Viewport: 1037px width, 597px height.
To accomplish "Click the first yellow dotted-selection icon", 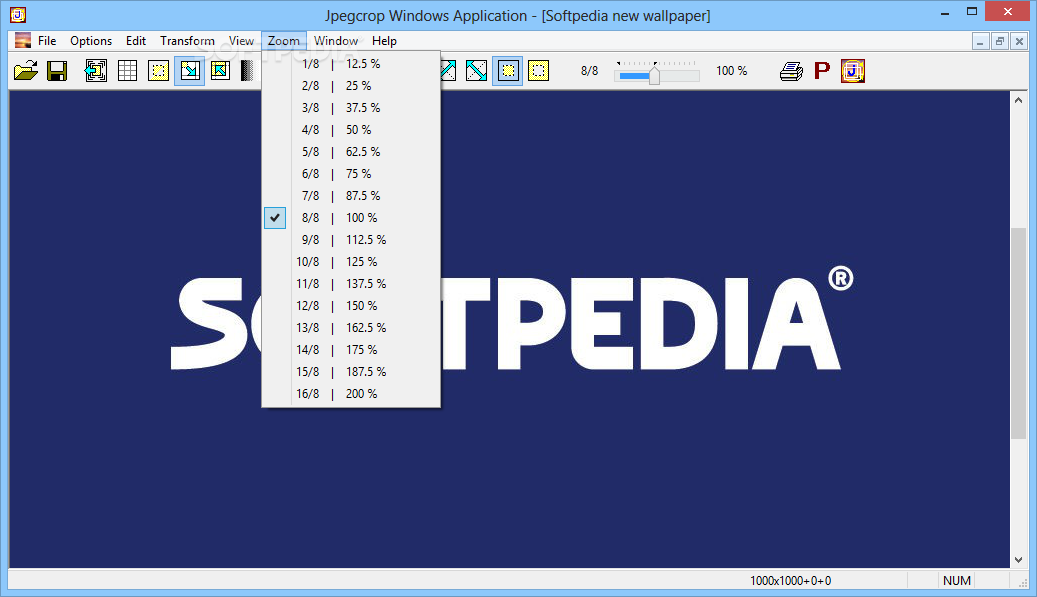I will (158, 71).
